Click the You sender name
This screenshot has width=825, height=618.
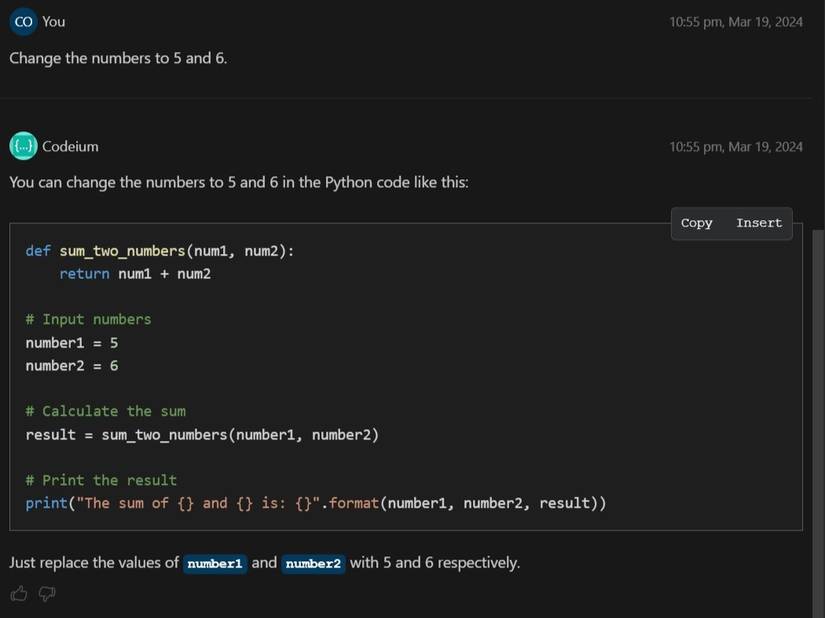point(54,21)
